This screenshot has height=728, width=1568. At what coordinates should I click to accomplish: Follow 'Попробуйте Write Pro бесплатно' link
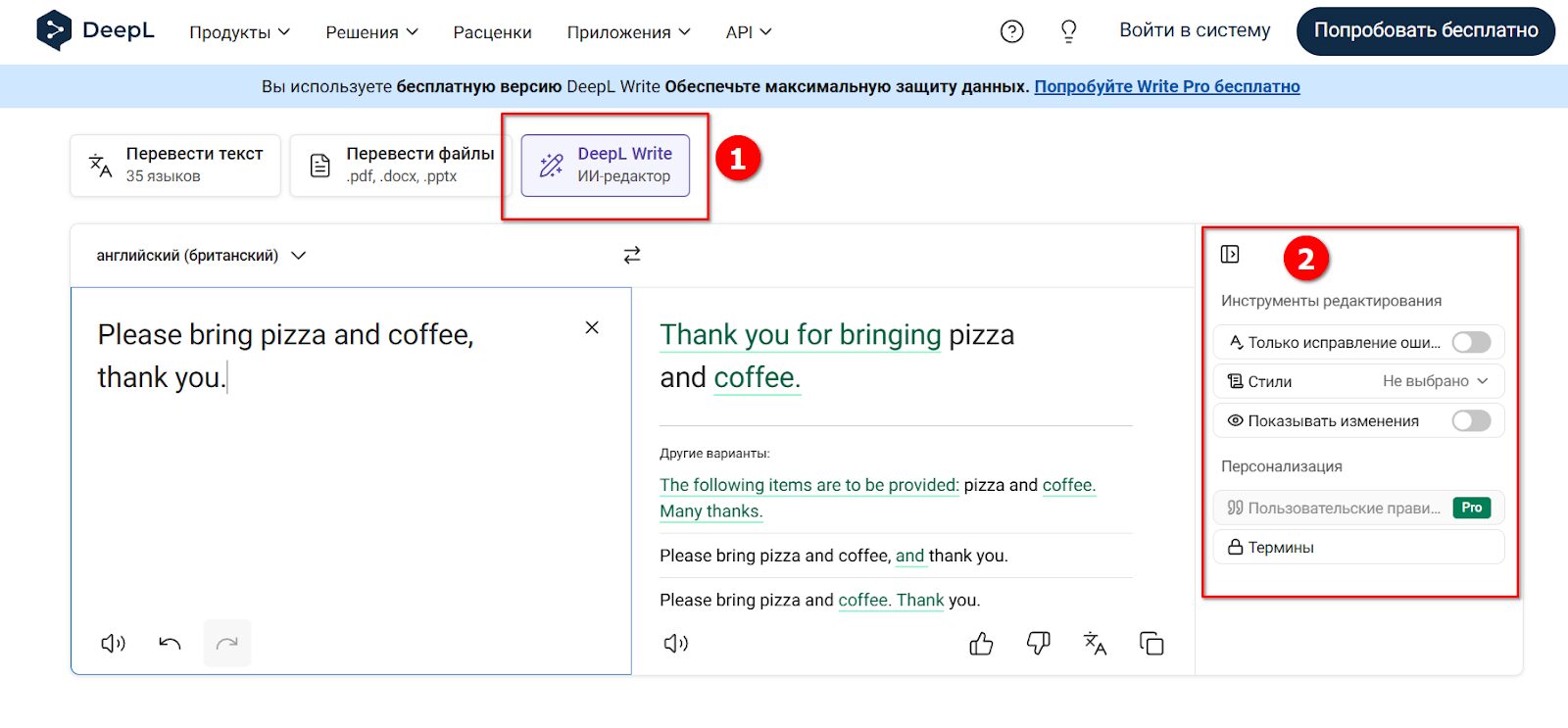coord(1166,86)
